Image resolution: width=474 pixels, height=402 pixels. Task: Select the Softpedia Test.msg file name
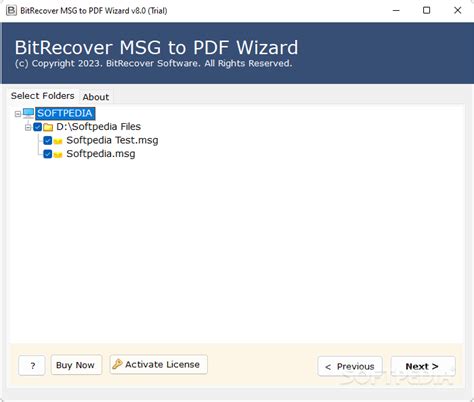(112, 140)
